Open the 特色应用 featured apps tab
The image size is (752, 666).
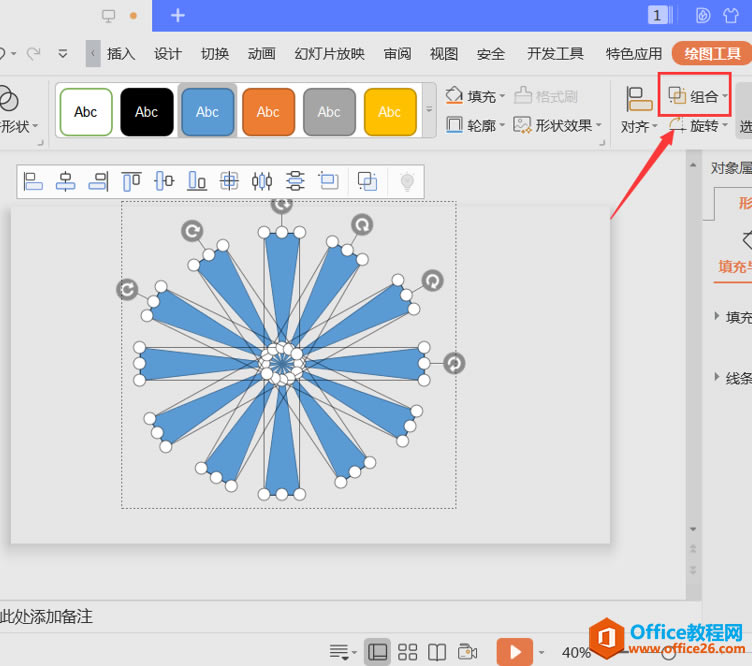(634, 54)
